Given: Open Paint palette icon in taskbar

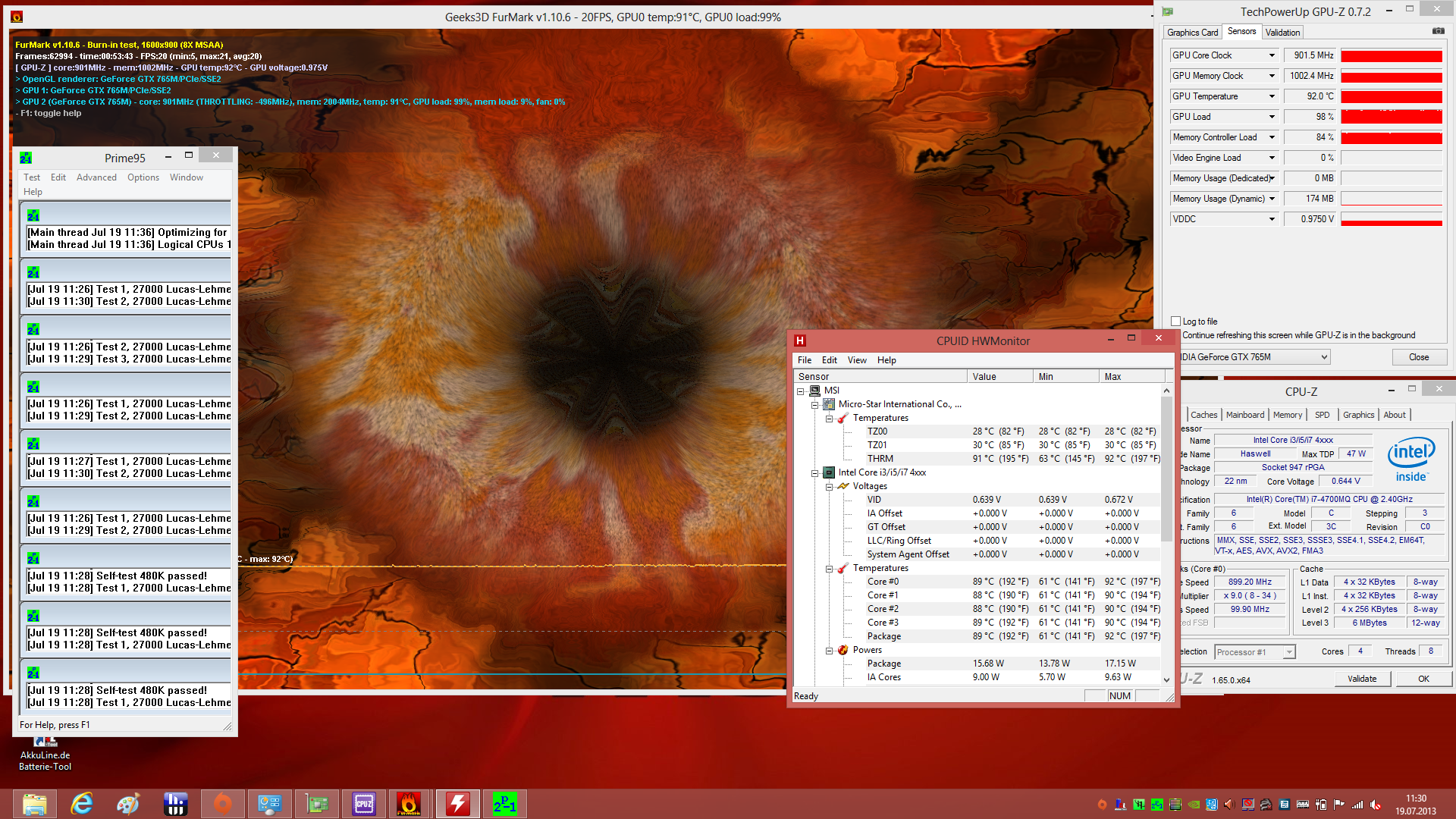Looking at the screenshot, I should tap(128, 804).
